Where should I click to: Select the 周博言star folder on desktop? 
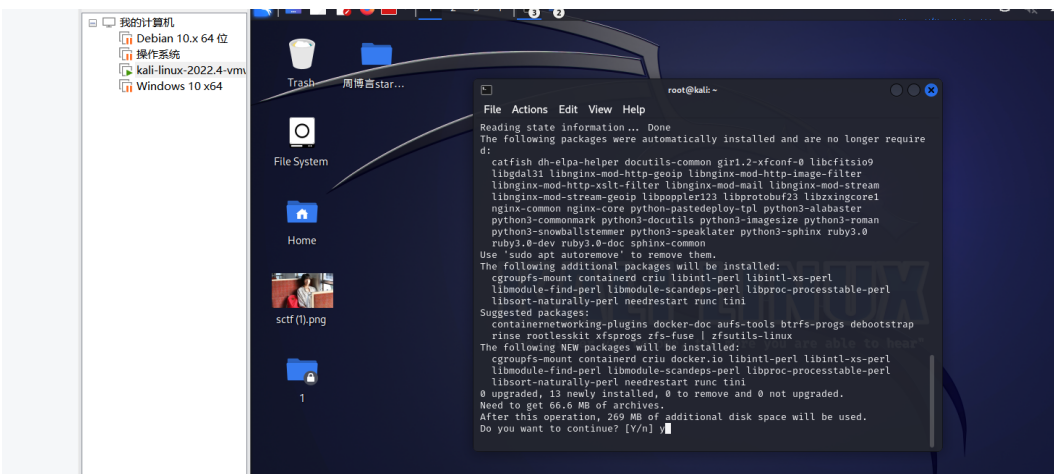pos(375,65)
